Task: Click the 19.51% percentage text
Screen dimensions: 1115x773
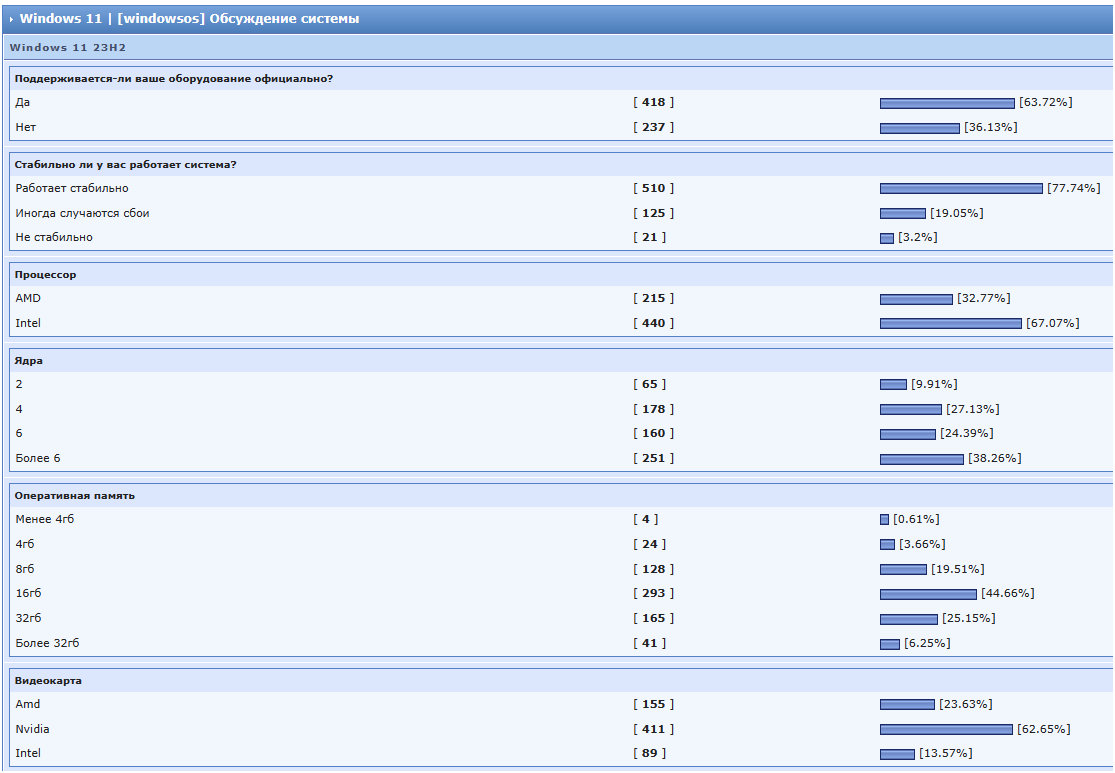Action: [x=958, y=570]
